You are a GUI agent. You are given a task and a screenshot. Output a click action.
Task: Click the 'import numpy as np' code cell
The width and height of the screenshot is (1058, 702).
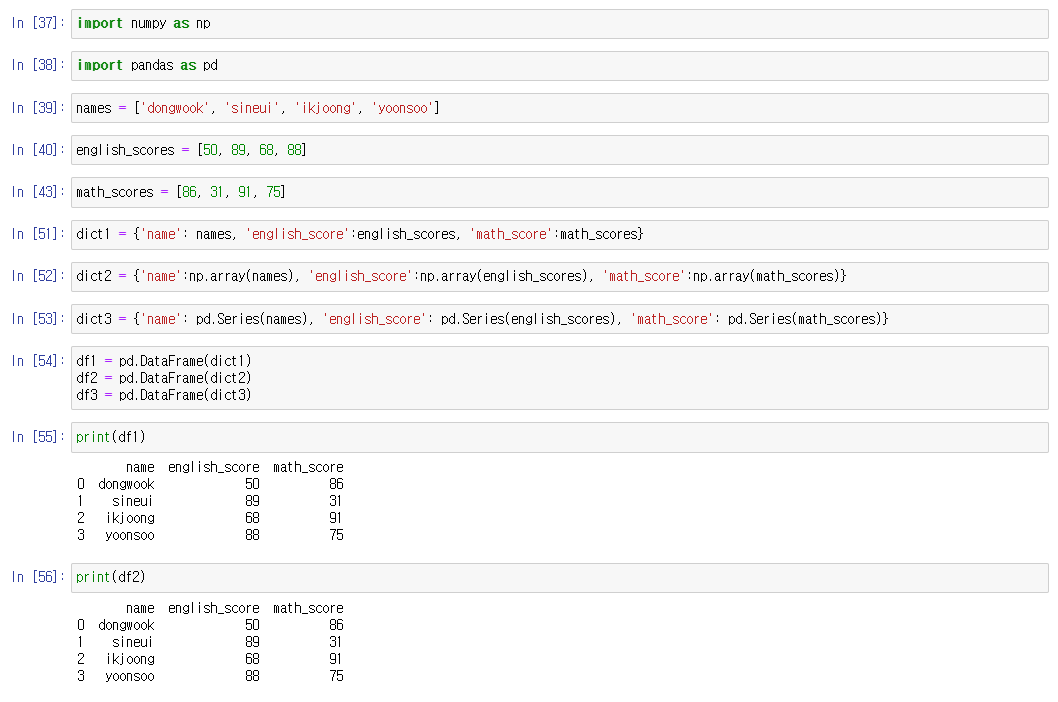(559, 24)
